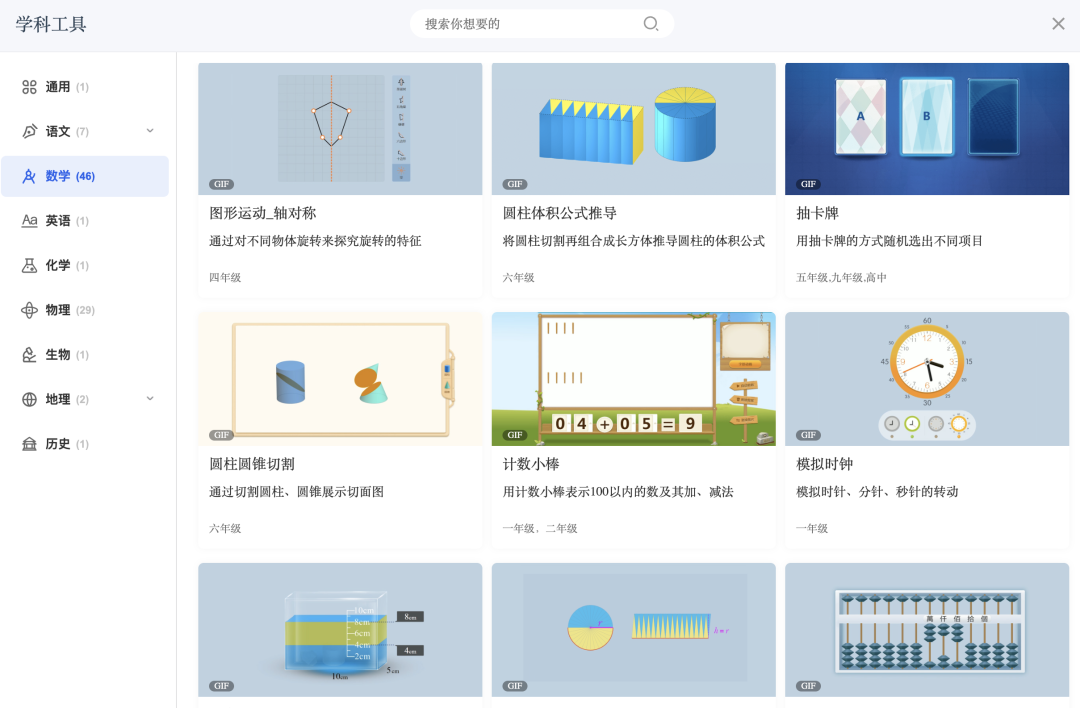Click the GIF badge on 图形运动_轴对称 card
This screenshot has width=1080, height=708.
point(221,184)
